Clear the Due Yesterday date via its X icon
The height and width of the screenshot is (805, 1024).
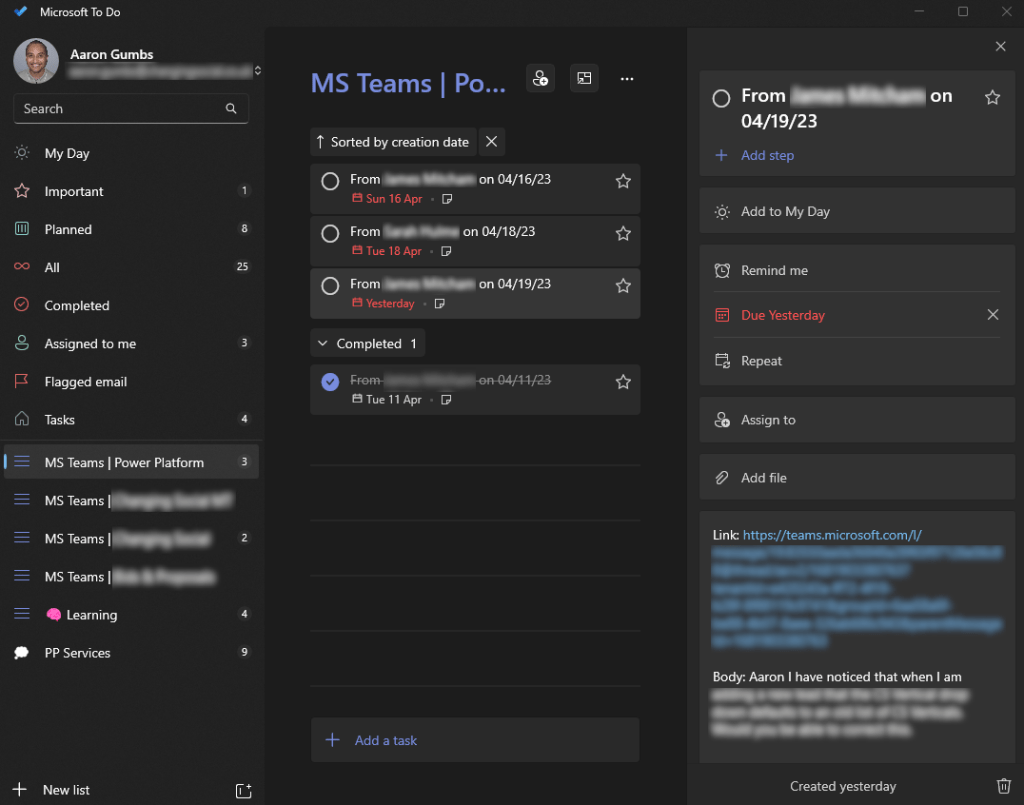click(x=992, y=314)
